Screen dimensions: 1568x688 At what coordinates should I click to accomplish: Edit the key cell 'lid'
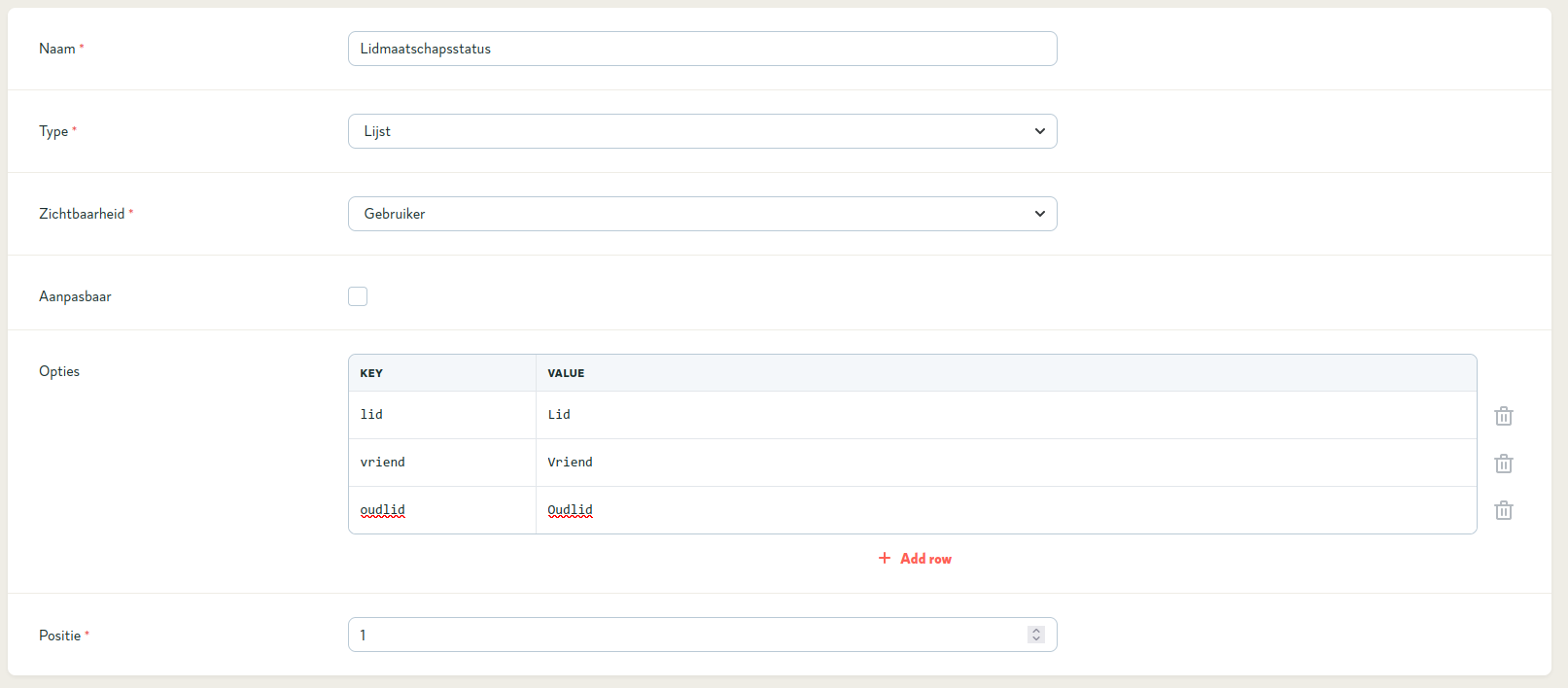point(441,415)
